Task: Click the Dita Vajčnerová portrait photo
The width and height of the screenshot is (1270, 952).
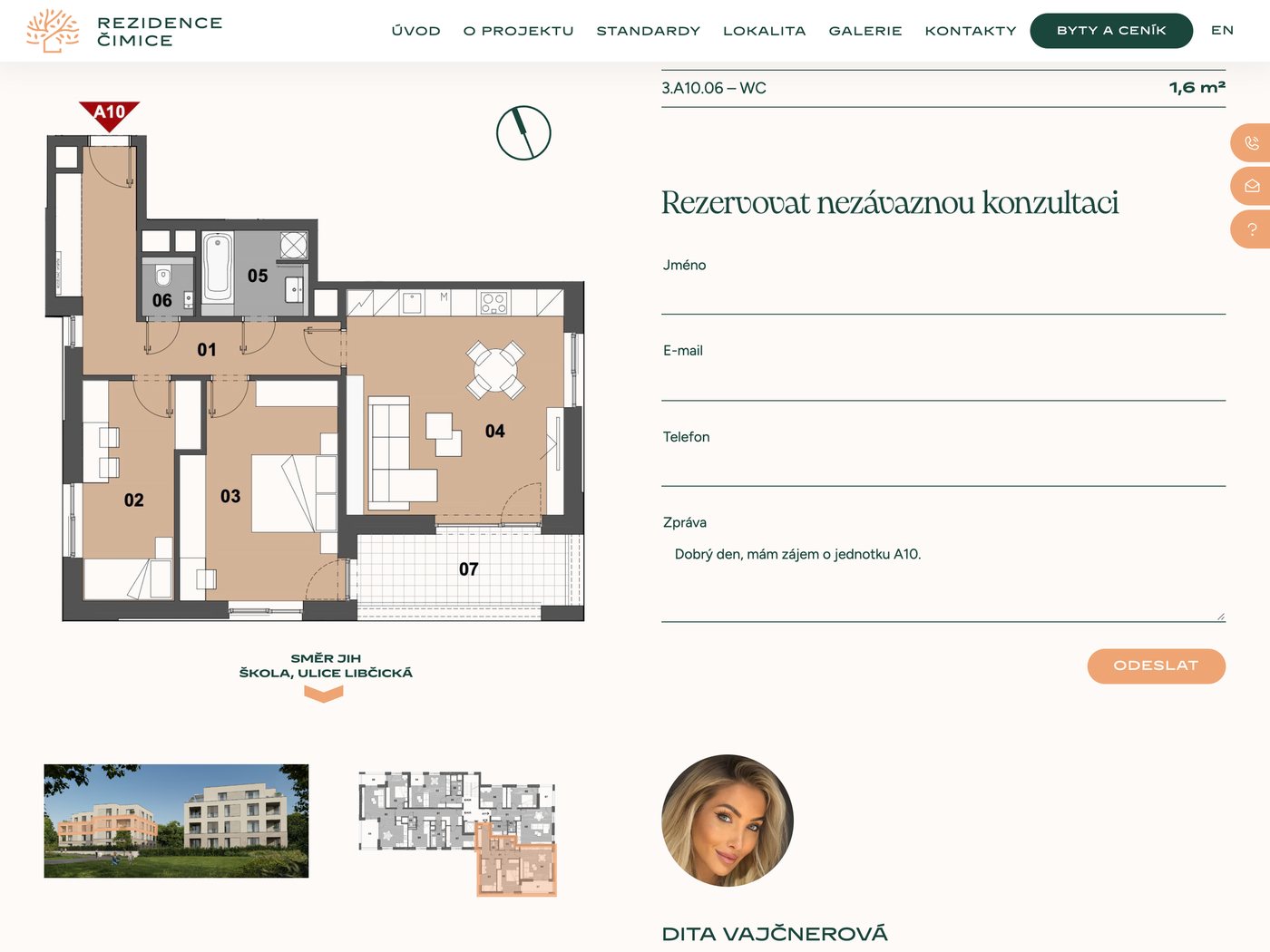Action: [728, 821]
